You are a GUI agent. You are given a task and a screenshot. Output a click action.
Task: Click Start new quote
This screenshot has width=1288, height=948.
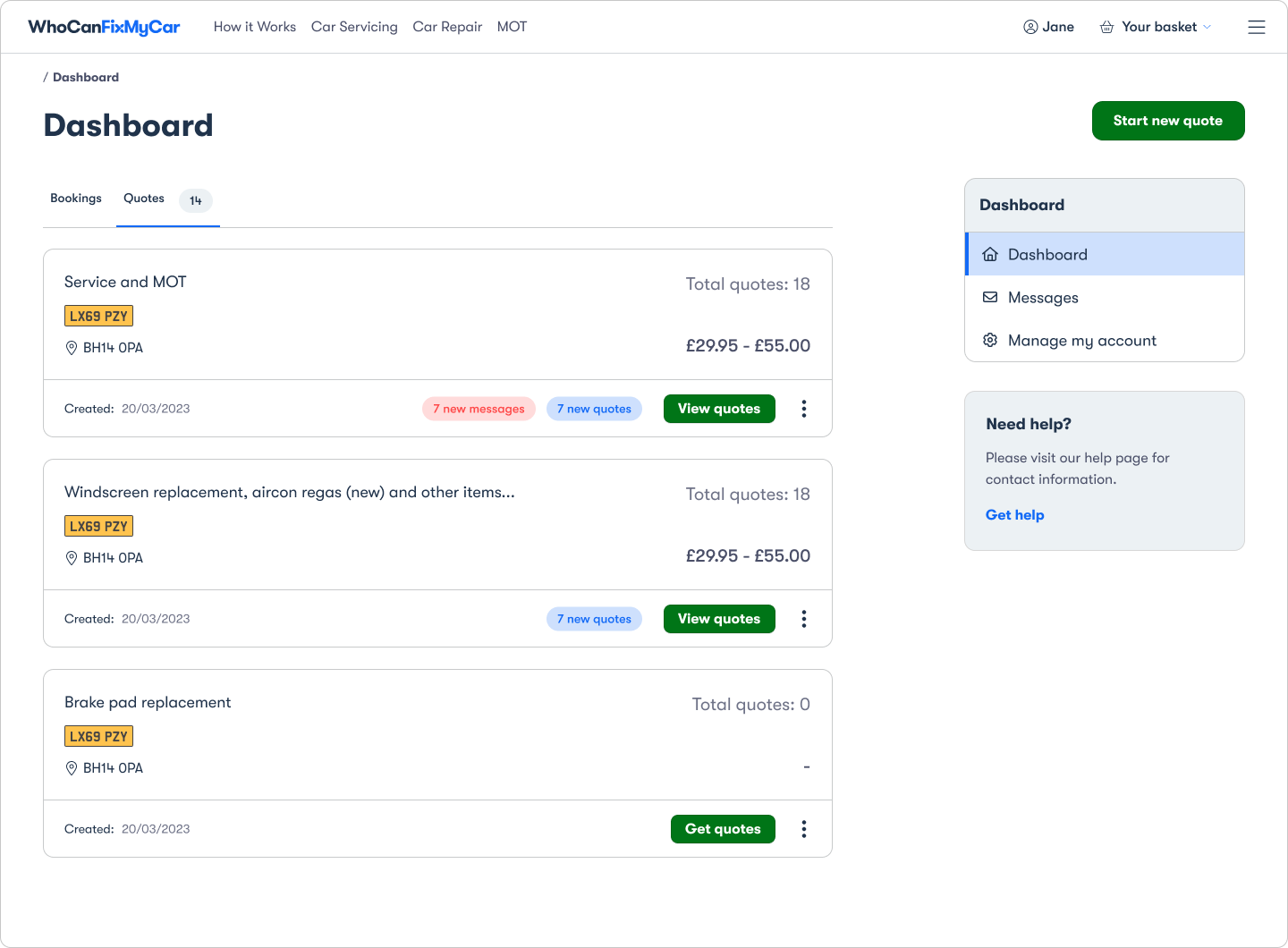pyautogui.click(x=1168, y=121)
